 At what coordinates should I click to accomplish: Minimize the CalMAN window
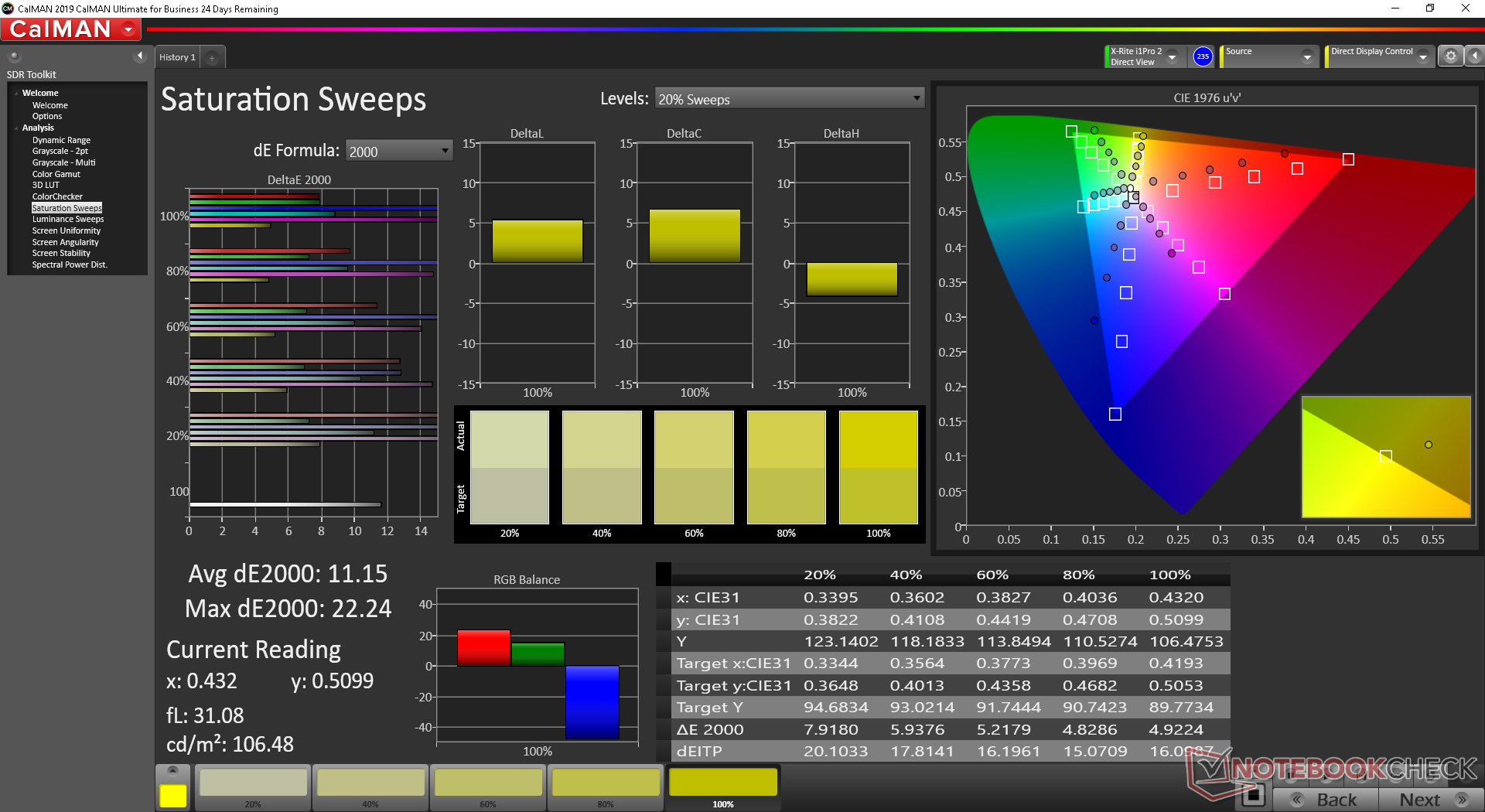pos(1395,9)
